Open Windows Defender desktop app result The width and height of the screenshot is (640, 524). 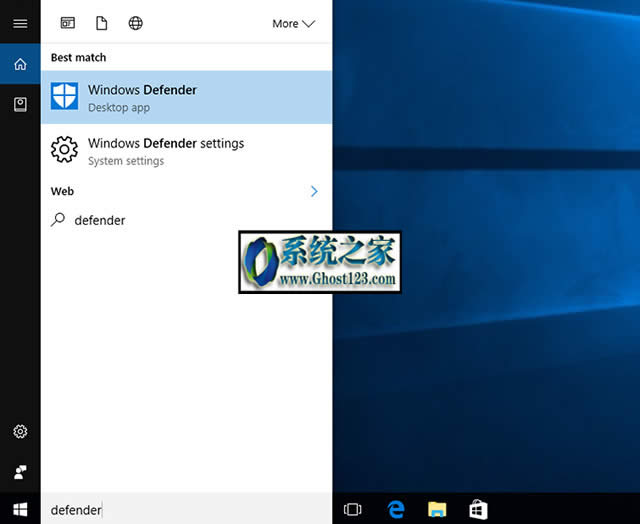click(x=186, y=97)
